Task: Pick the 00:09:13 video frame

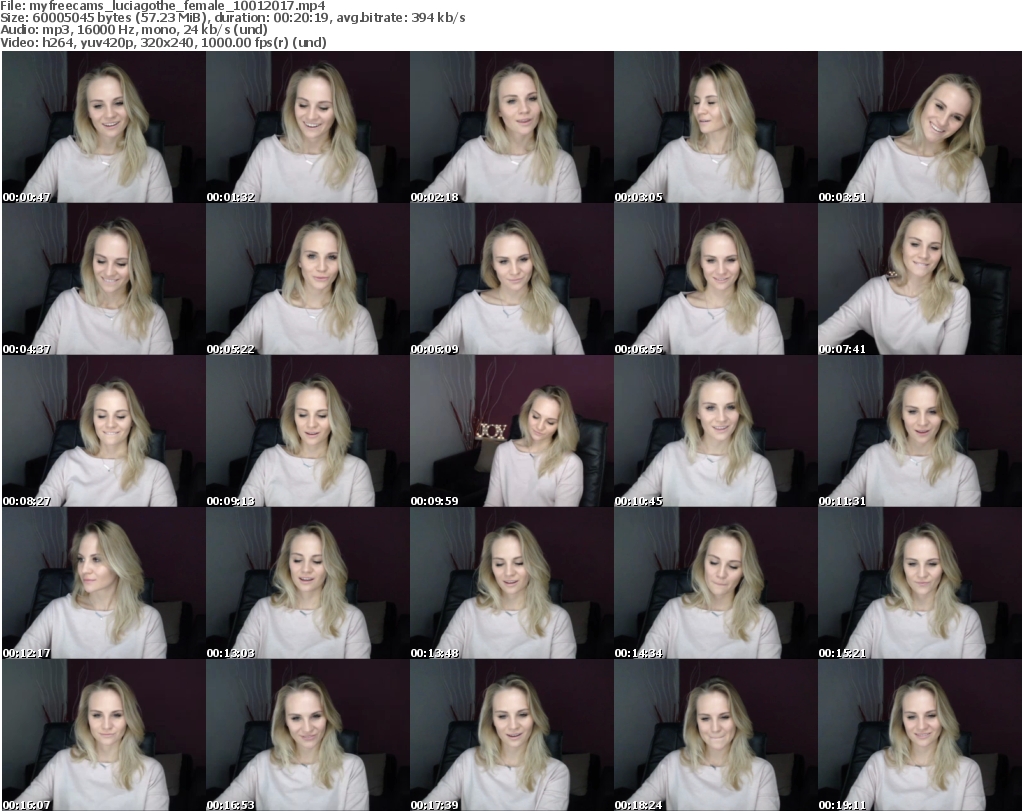Action: [308, 431]
